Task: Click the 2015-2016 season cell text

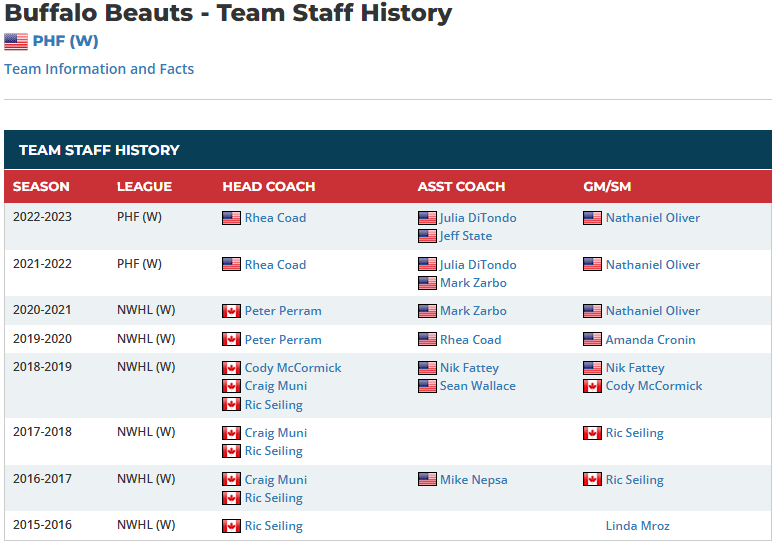Action: (43, 525)
